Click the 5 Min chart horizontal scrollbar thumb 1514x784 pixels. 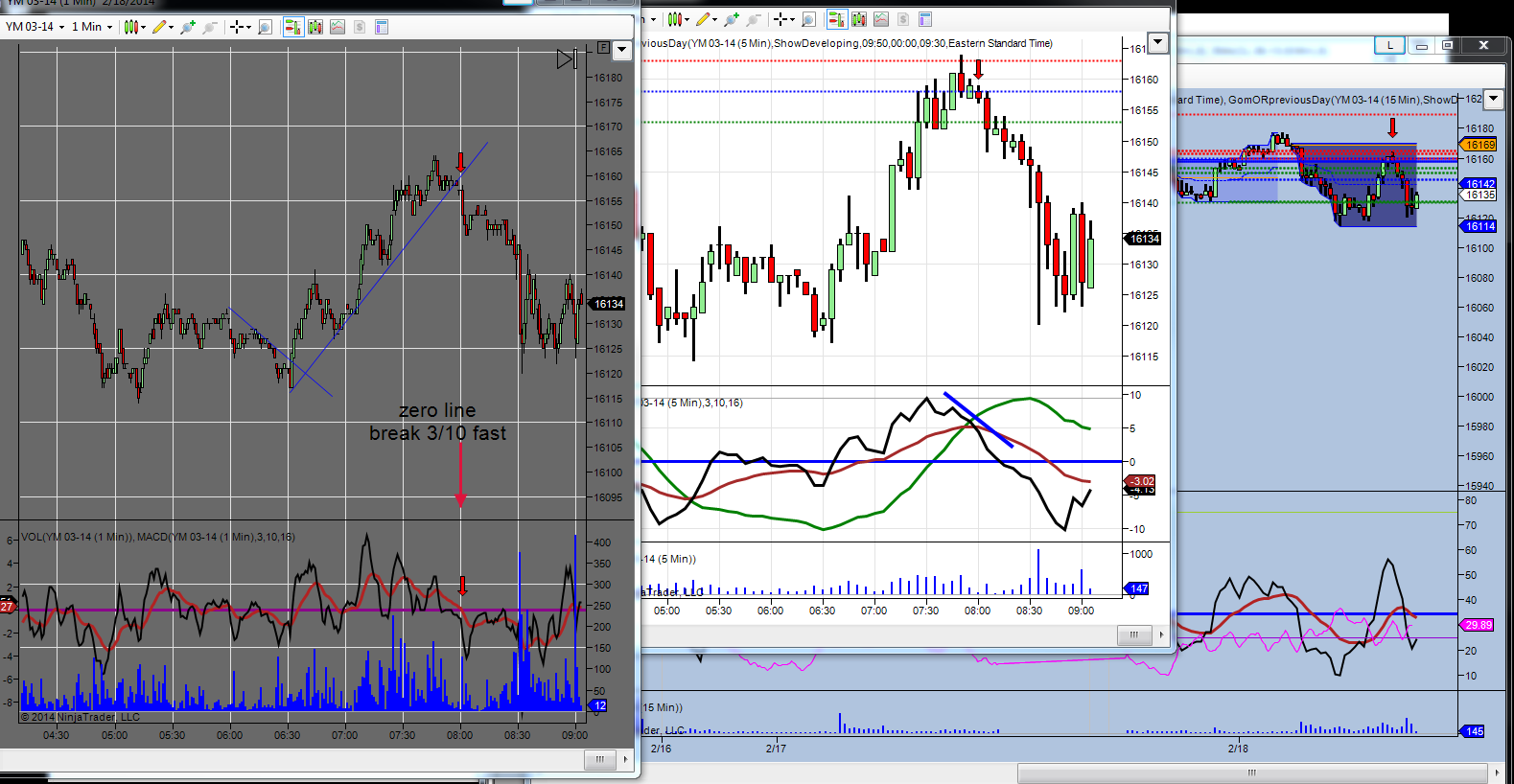click(x=1134, y=634)
